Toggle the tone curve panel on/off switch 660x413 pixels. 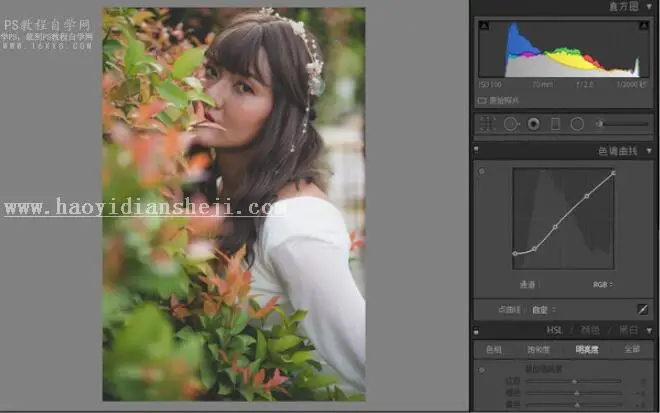click(476, 150)
